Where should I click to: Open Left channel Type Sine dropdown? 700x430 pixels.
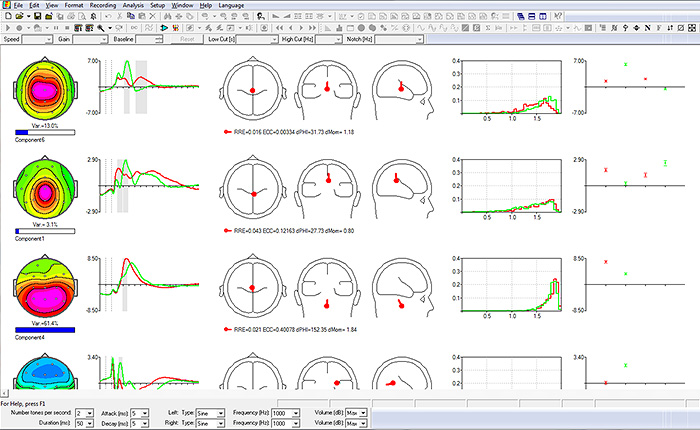point(222,412)
